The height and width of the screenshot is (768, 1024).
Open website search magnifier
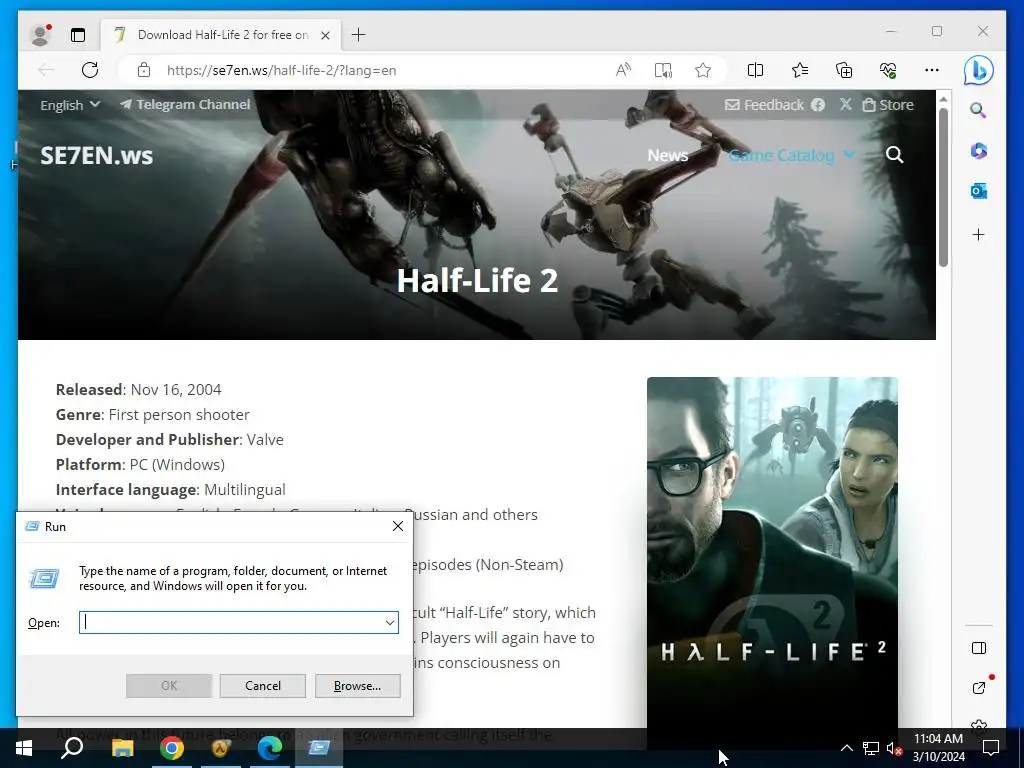895,155
